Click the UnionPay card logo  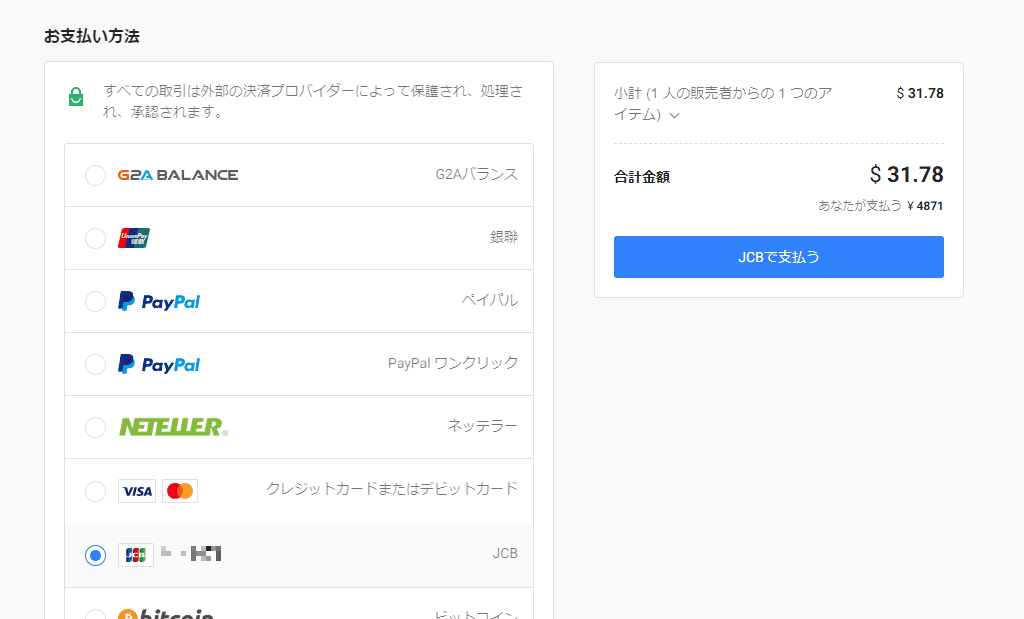[x=134, y=238]
